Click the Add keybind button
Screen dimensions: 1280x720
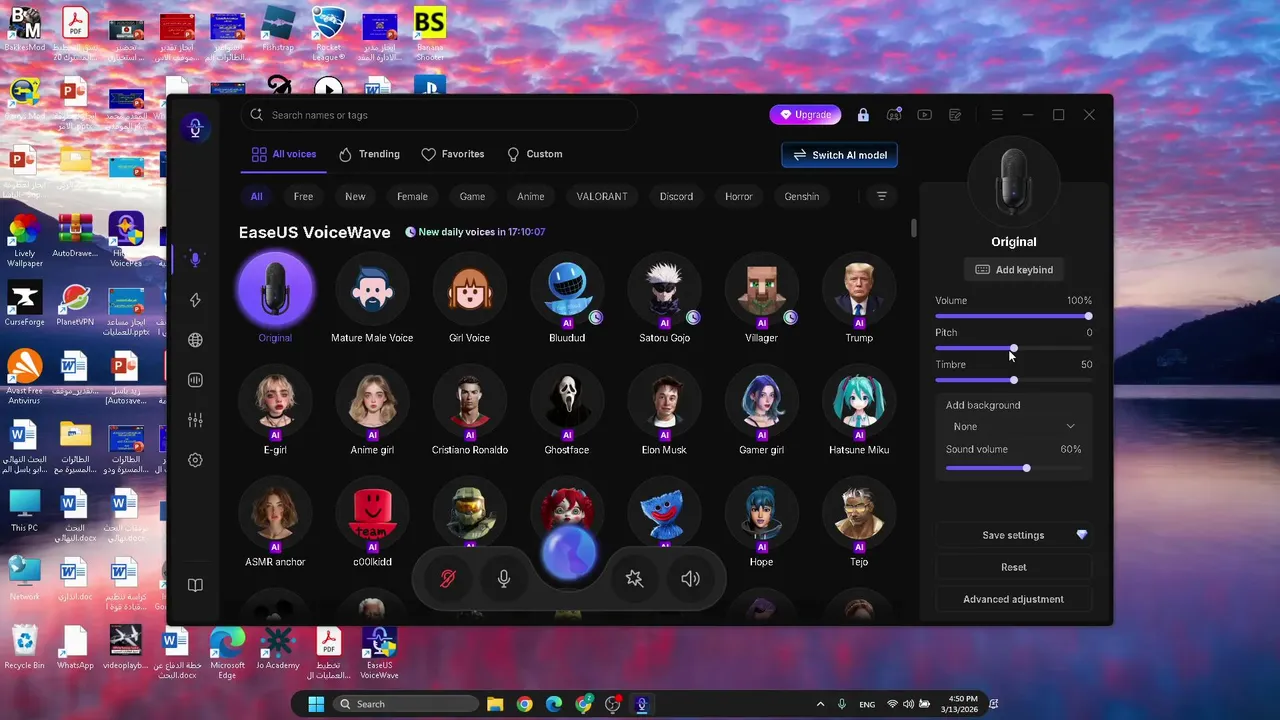(x=1014, y=270)
